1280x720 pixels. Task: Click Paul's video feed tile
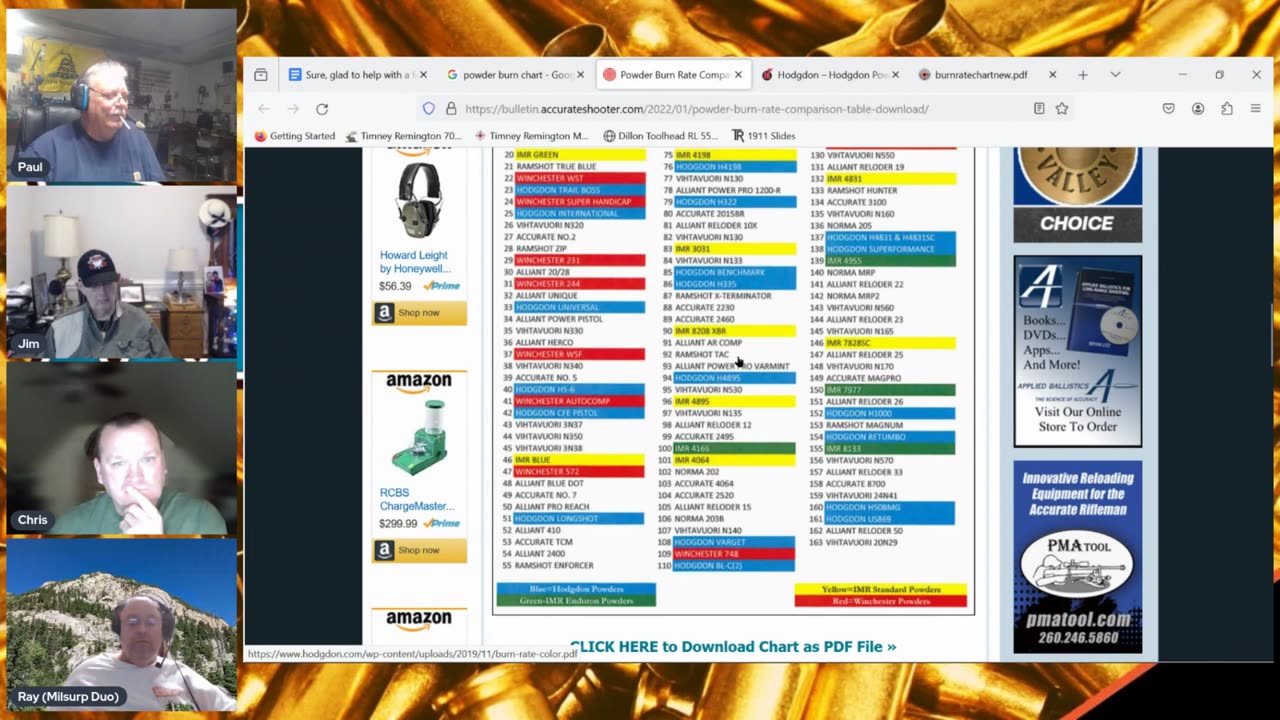click(121, 96)
